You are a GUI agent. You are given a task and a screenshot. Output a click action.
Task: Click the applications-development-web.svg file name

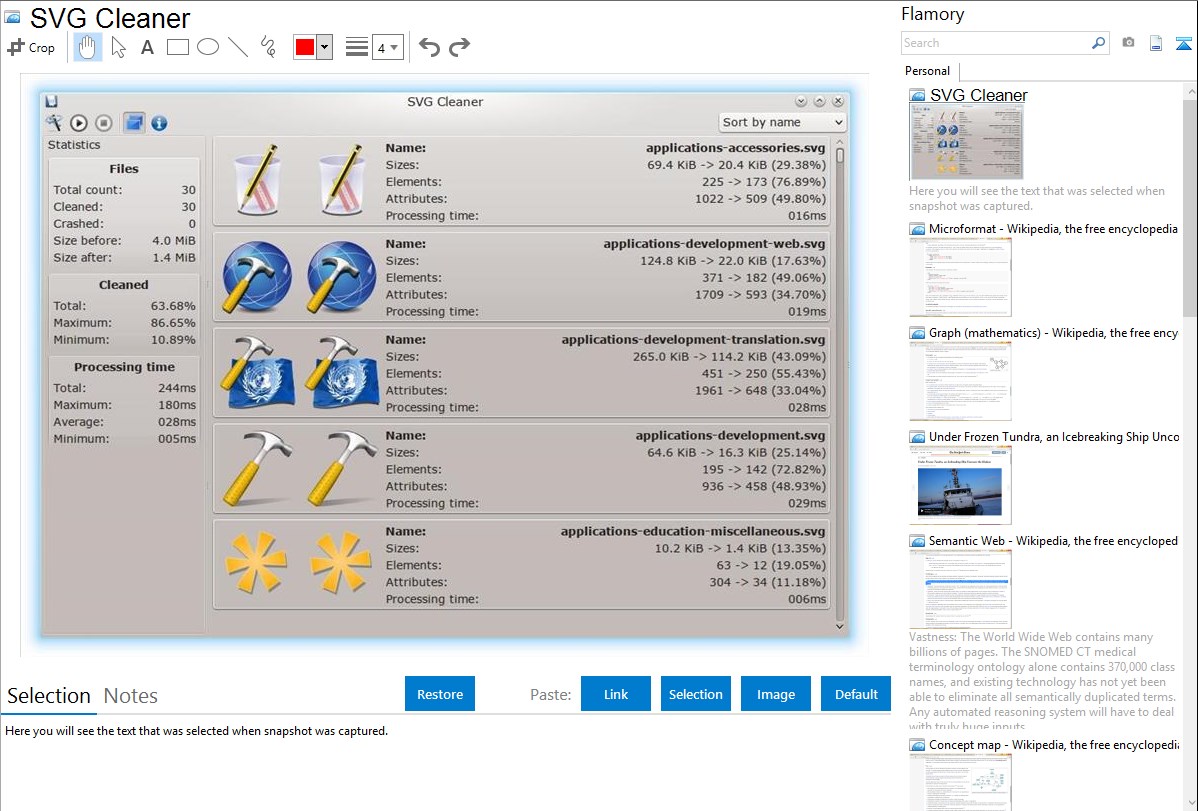click(714, 244)
